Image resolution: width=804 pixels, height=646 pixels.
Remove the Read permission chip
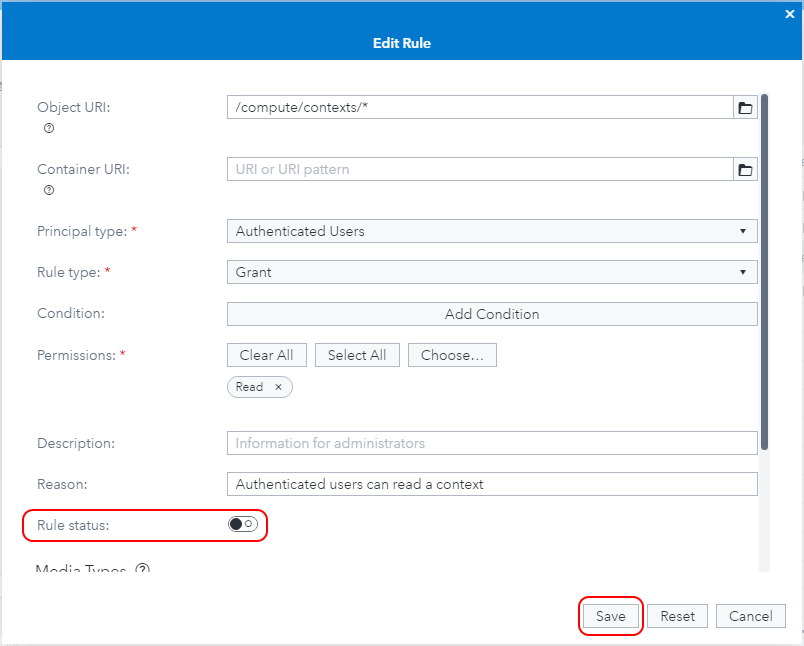[x=278, y=387]
